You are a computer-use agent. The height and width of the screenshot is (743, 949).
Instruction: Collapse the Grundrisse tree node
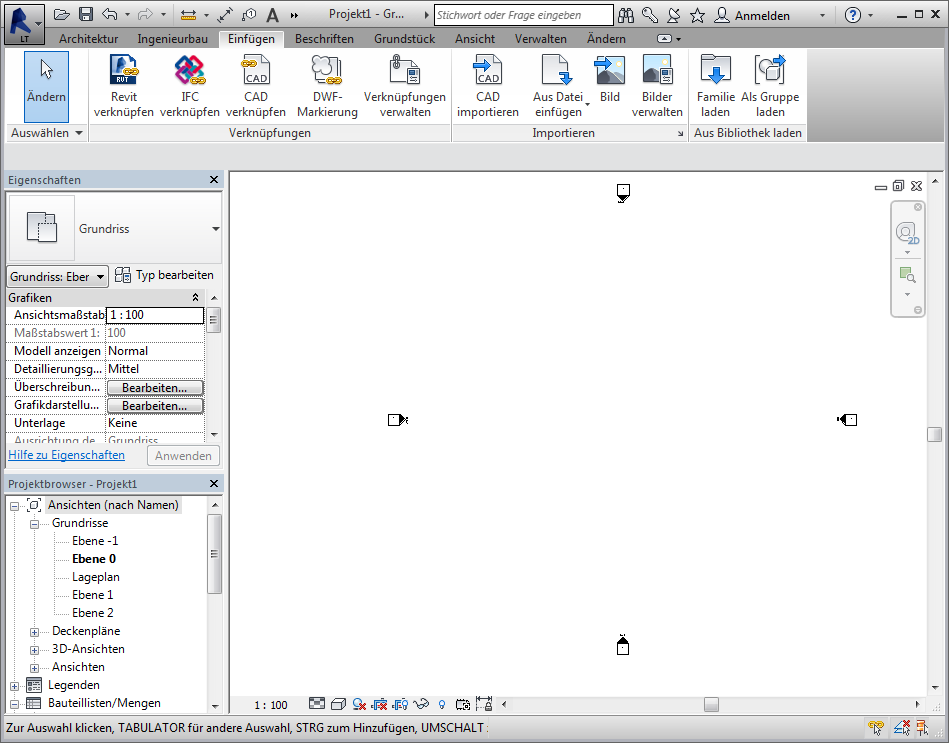34,524
